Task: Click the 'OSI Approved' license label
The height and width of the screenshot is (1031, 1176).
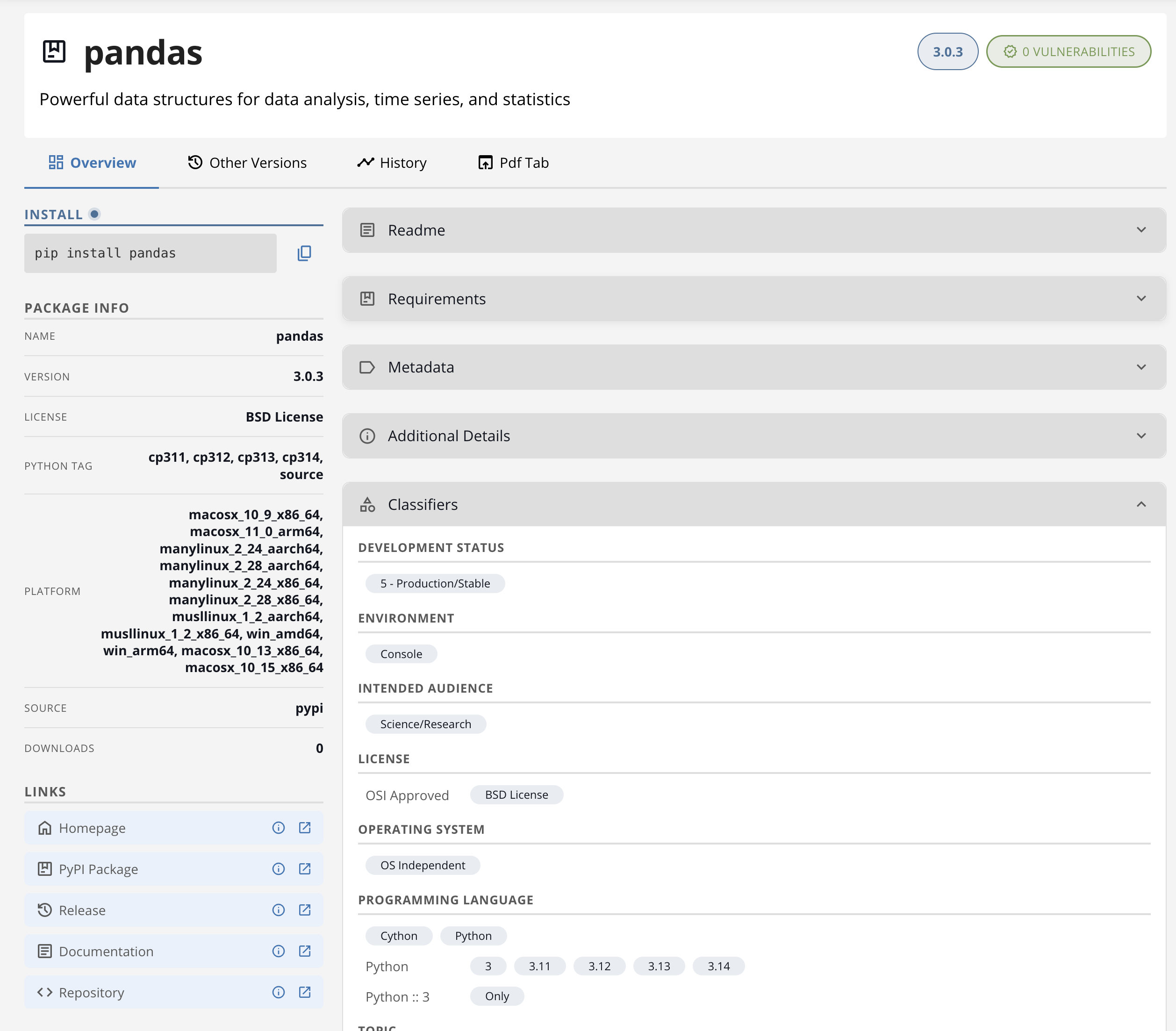Action: [x=407, y=795]
